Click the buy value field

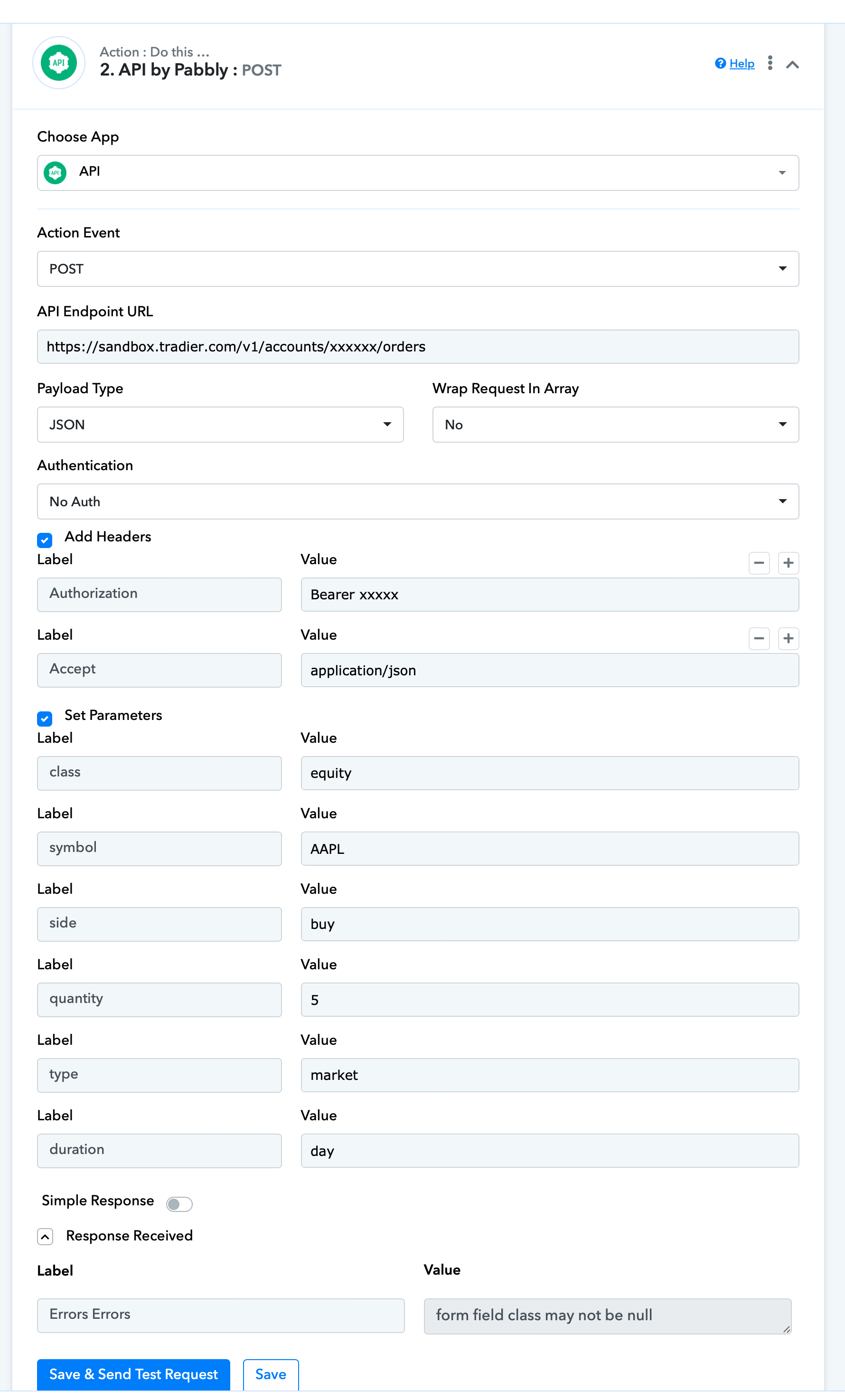(550, 924)
